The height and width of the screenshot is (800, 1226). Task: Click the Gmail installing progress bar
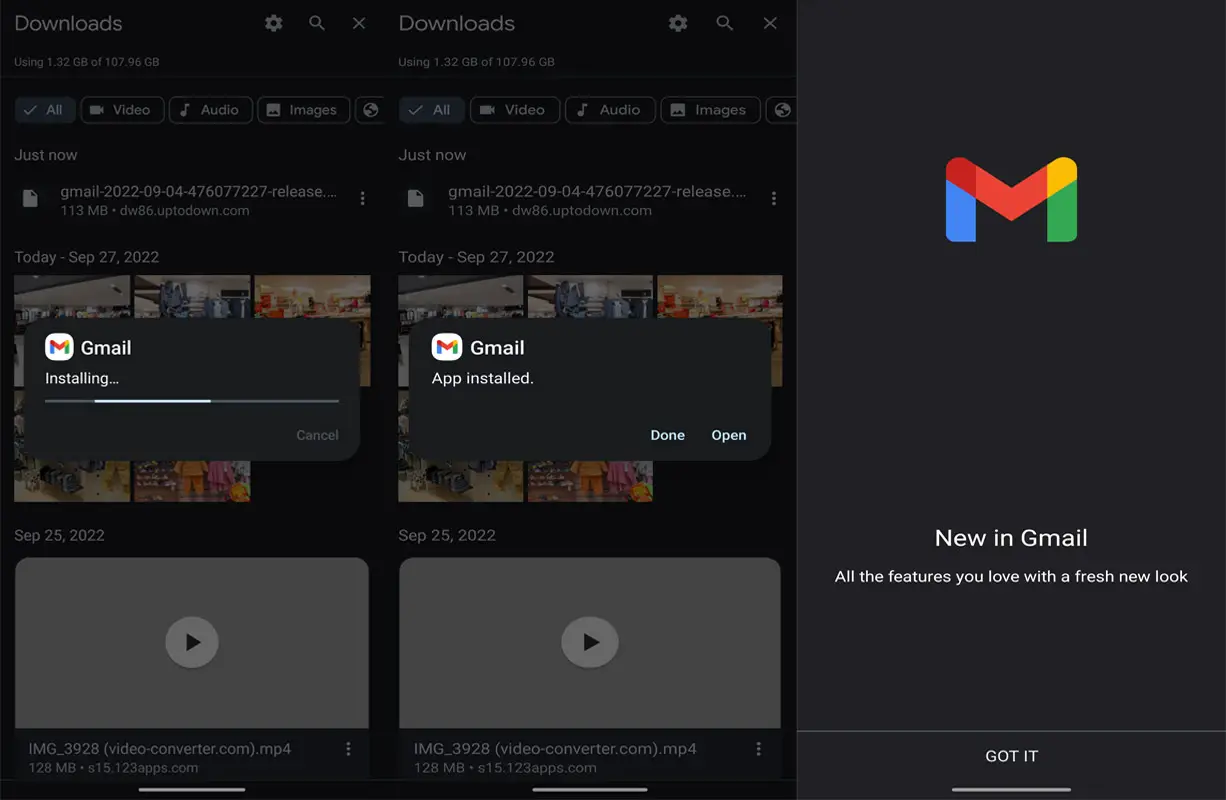point(192,401)
